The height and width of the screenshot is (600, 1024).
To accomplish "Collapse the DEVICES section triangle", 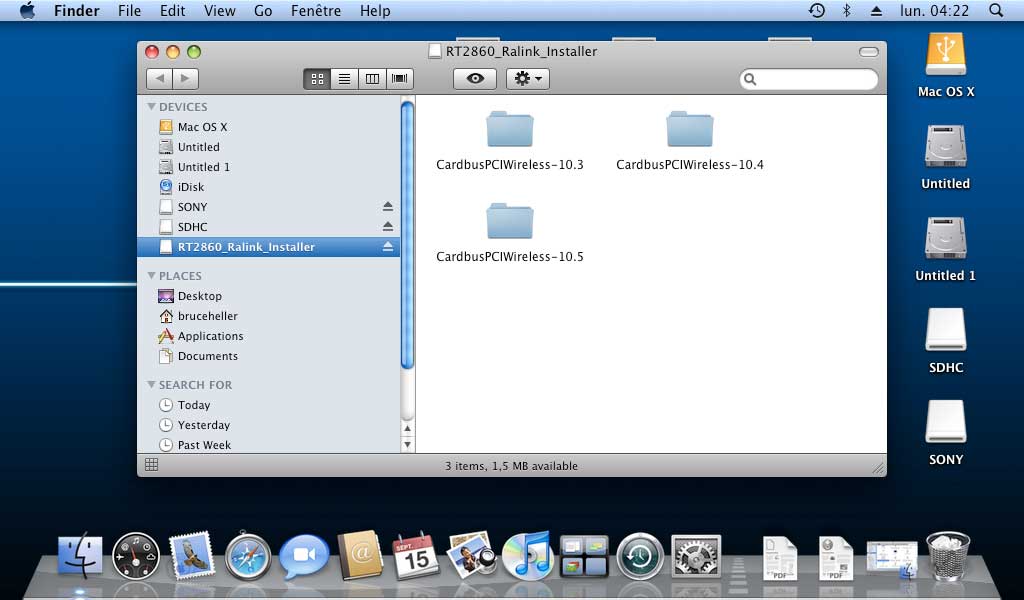I will point(152,106).
